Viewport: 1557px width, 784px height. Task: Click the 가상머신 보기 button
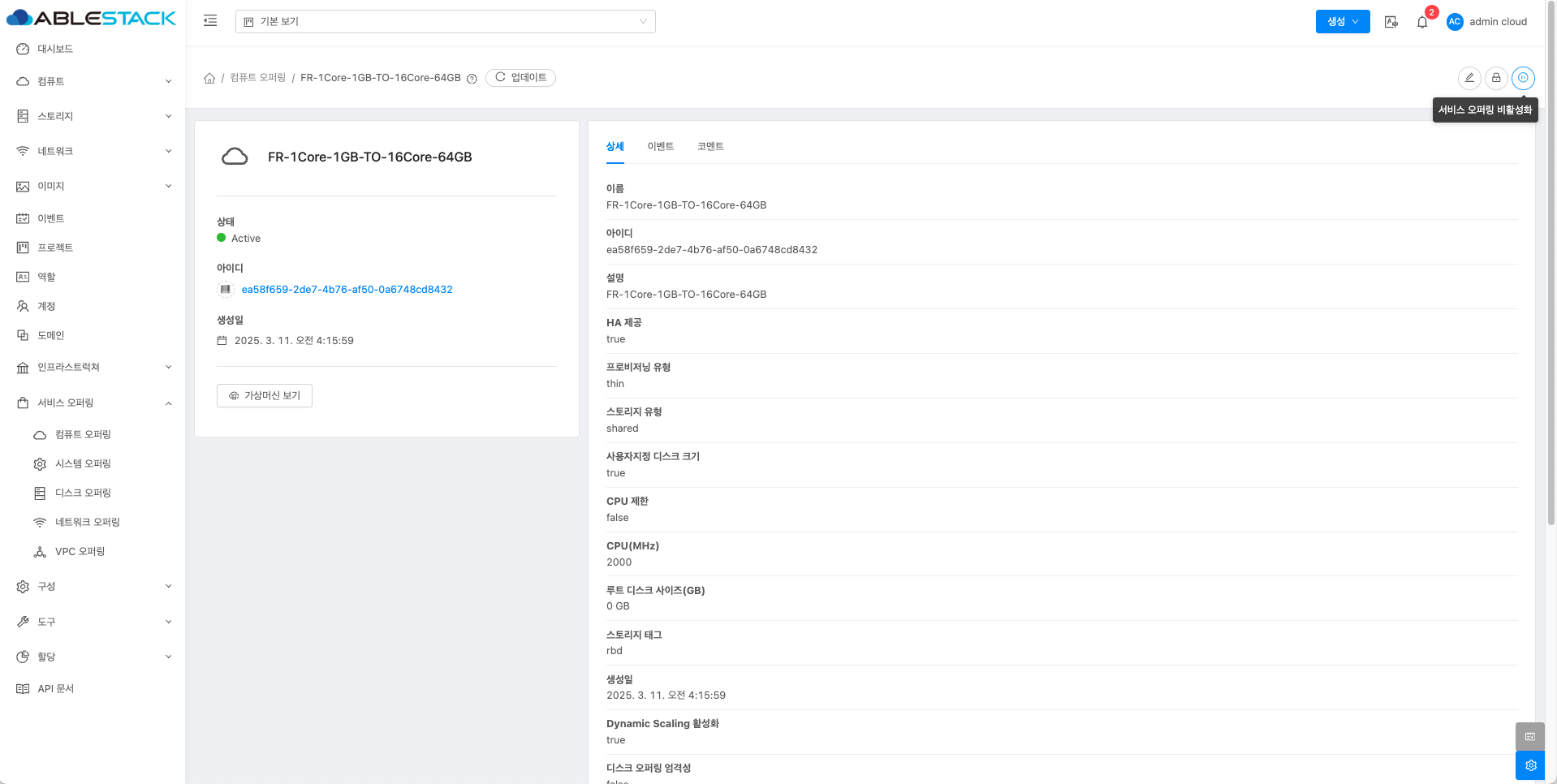tap(265, 396)
